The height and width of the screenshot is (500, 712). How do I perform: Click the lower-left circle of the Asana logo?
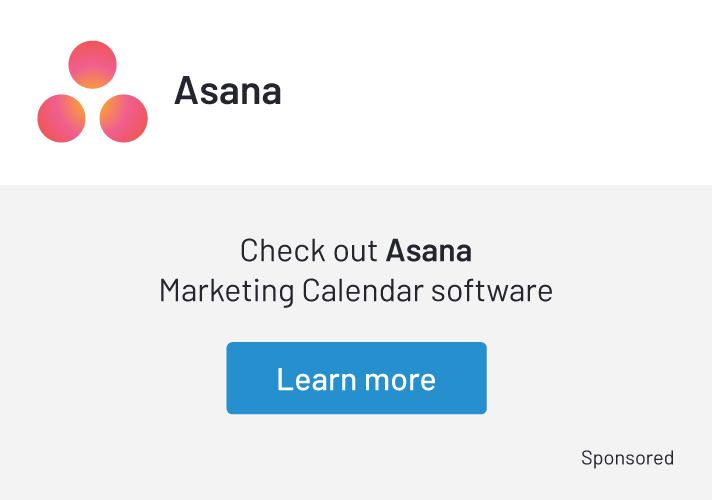[62, 118]
